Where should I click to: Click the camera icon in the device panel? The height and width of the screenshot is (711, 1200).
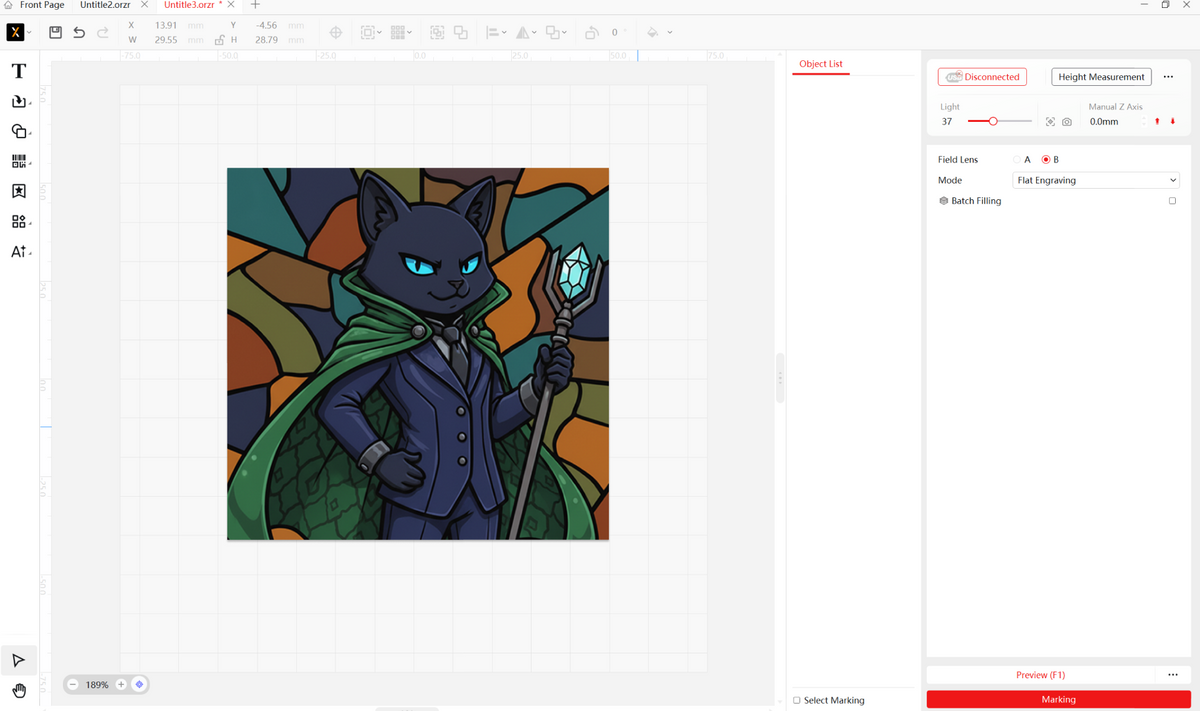(x=1066, y=121)
